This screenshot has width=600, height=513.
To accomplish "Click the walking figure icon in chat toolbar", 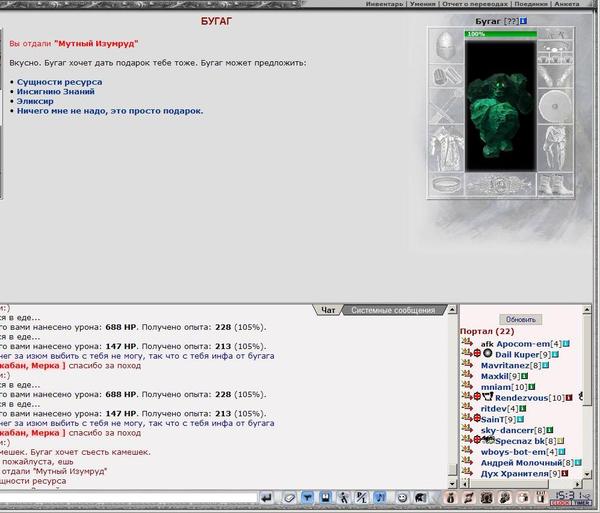I will pos(344,497).
